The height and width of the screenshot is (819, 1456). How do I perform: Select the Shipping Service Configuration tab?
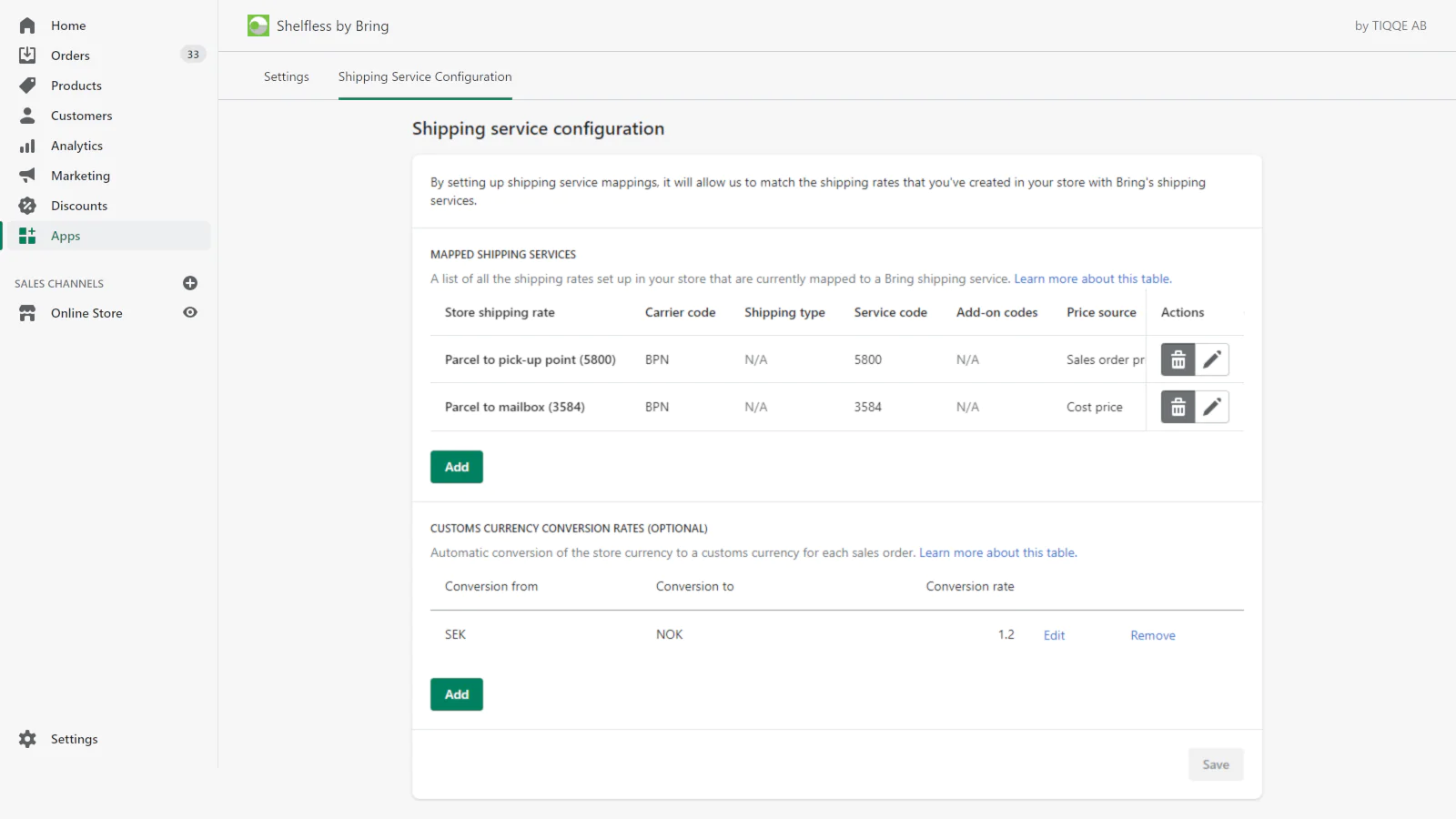[425, 76]
